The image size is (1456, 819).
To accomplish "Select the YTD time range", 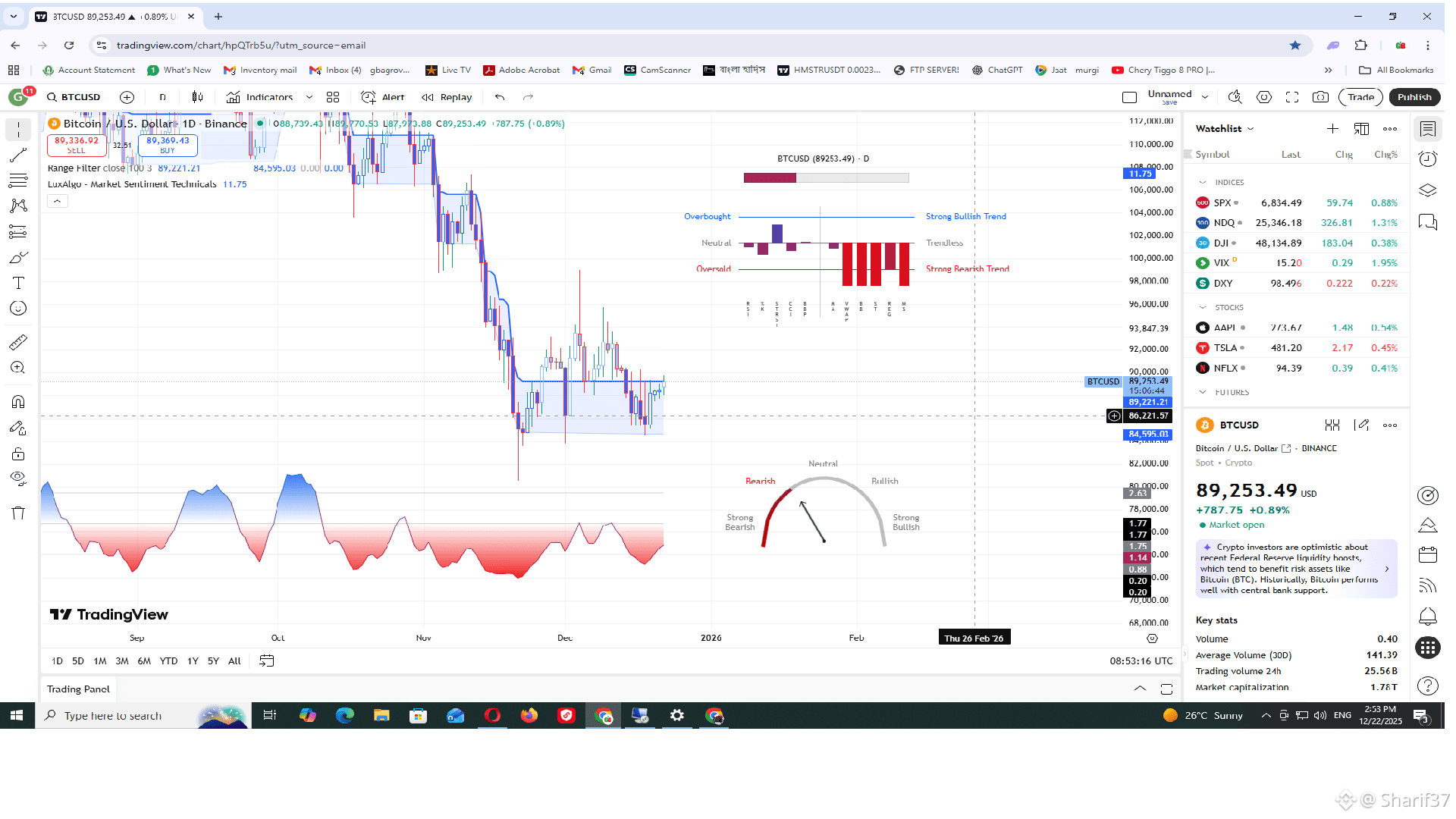I will (168, 661).
